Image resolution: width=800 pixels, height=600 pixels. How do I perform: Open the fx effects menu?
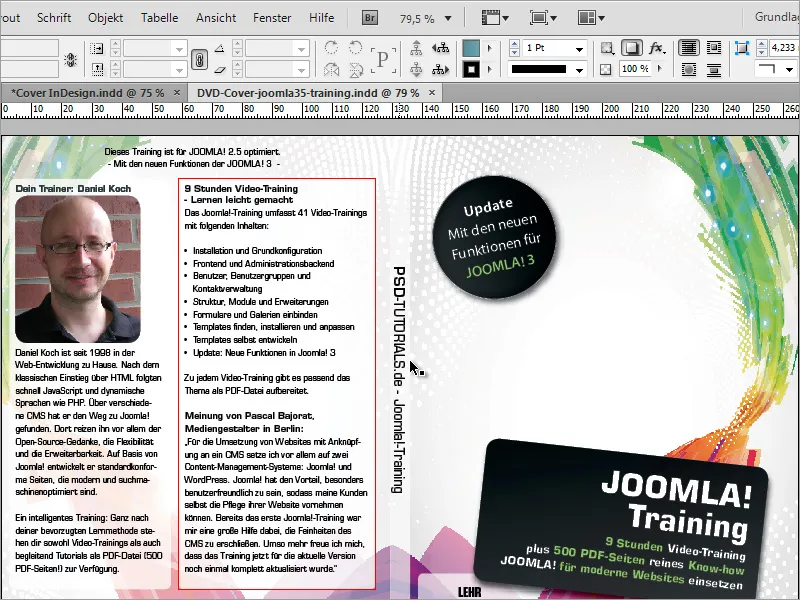(x=657, y=48)
